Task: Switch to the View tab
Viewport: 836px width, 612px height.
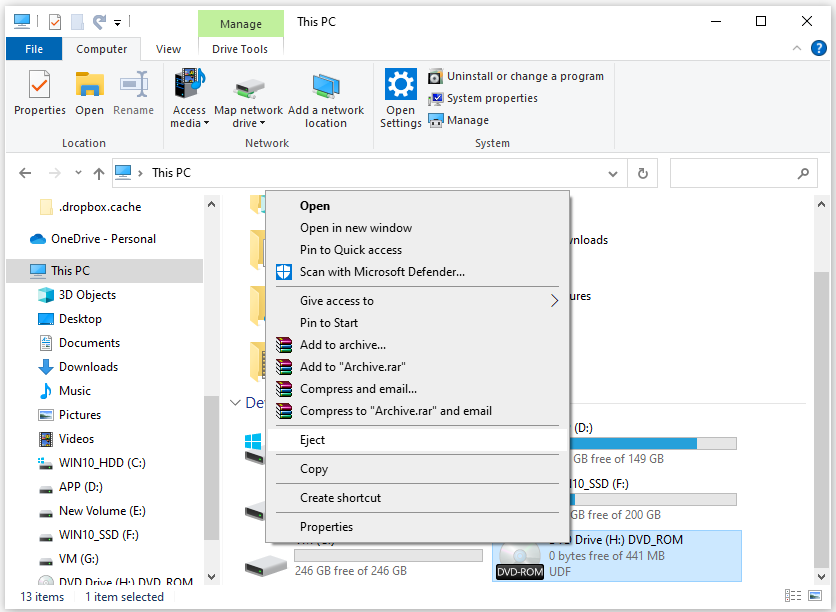Action: click(168, 49)
